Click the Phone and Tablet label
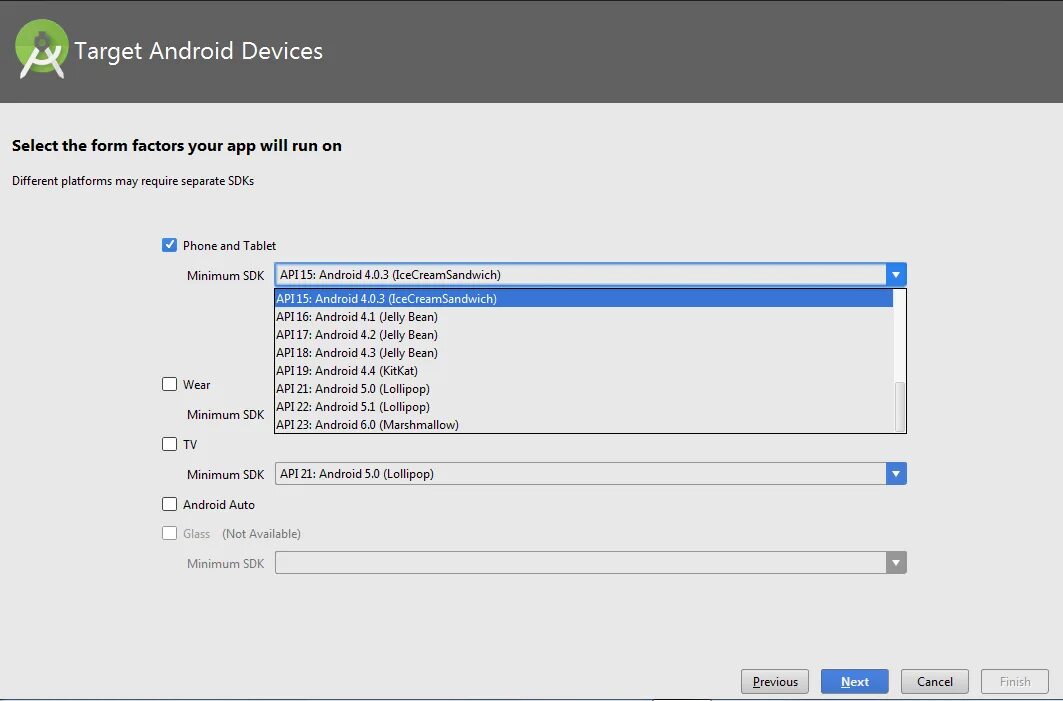The height and width of the screenshot is (701, 1063). pos(229,245)
